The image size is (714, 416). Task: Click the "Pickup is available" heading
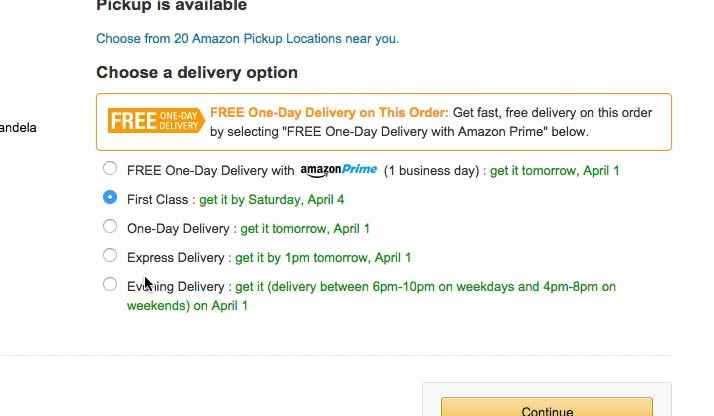[171, 6]
